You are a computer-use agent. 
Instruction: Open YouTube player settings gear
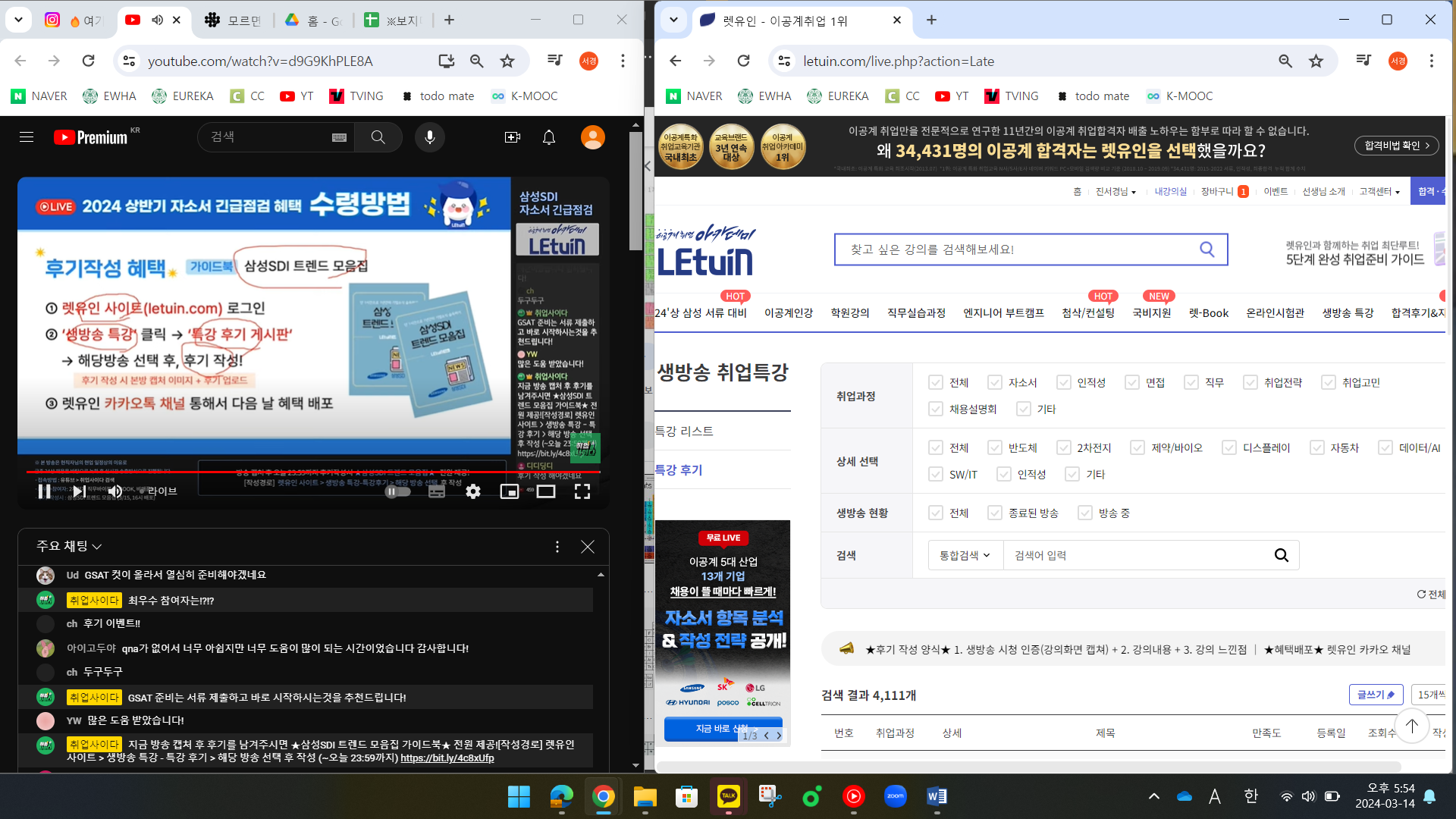point(473,491)
